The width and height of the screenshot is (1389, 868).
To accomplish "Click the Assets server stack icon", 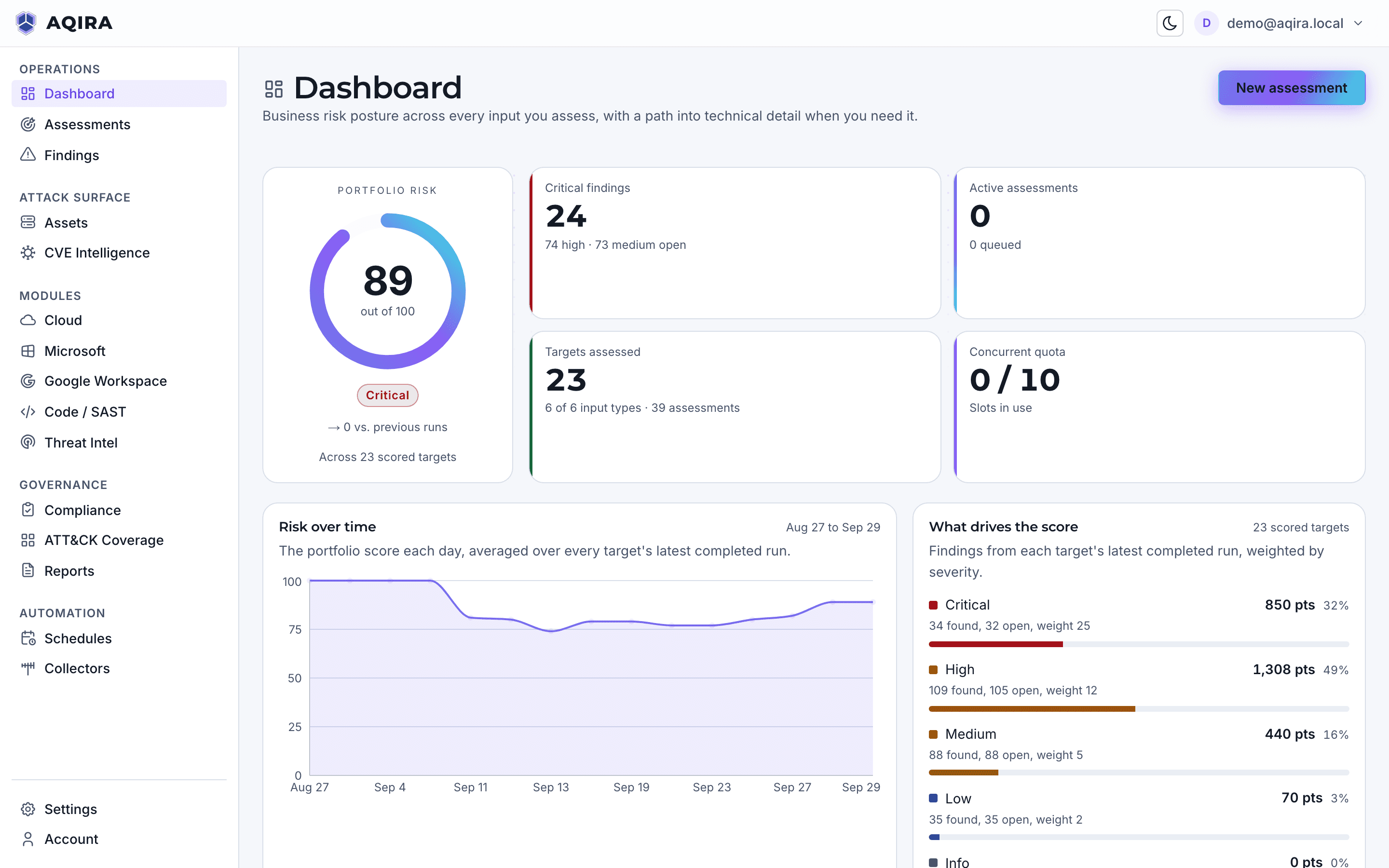I will (28, 222).
